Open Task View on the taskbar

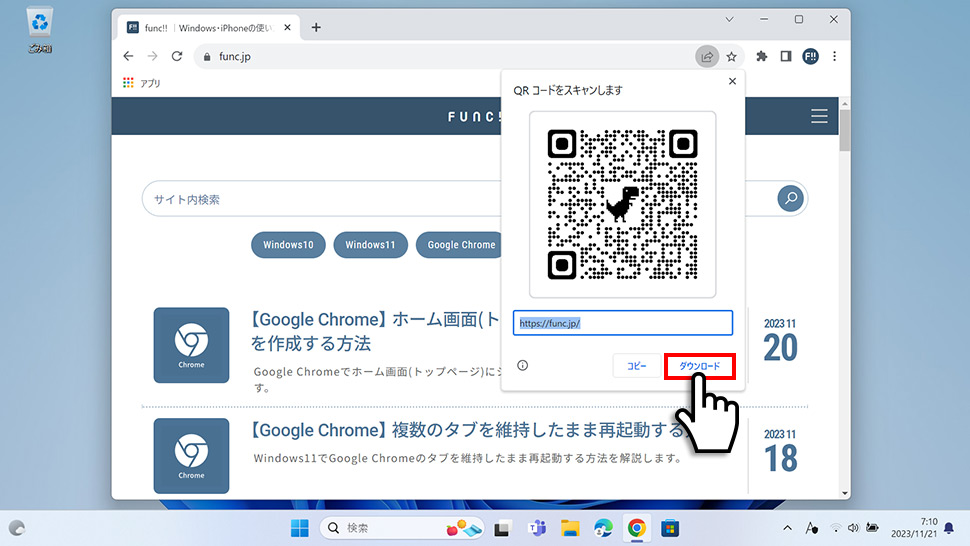pos(502,528)
